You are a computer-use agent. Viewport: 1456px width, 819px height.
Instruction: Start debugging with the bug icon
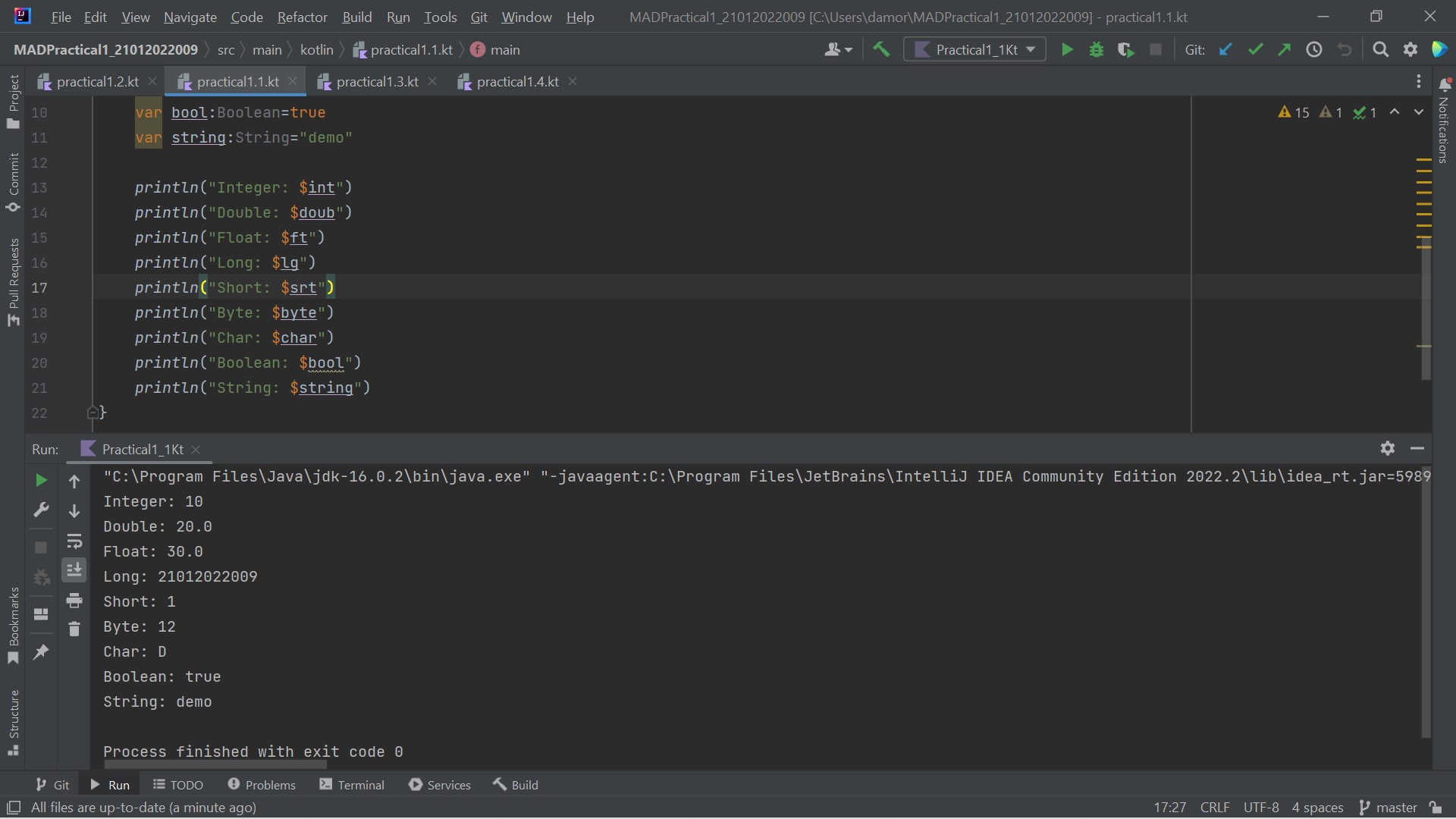pyautogui.click(x=1097, y=49)
